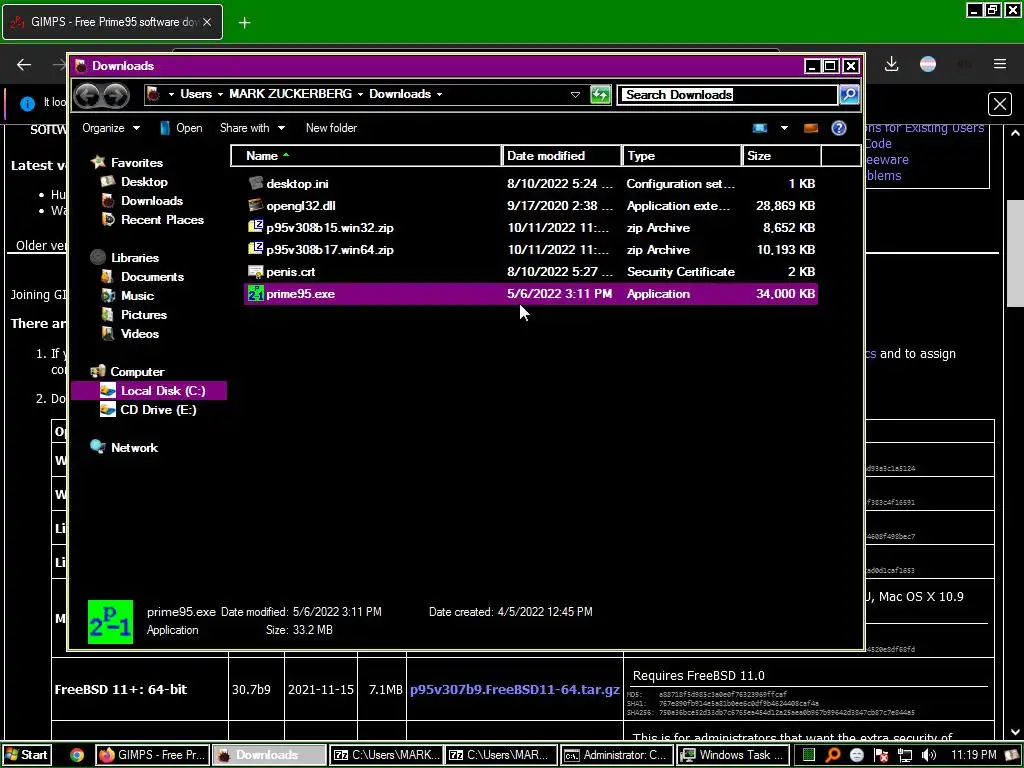Viewport: 1024px width, 768px height.
Task: Open the views options dropdown arrow
Action: click(784, 128)
